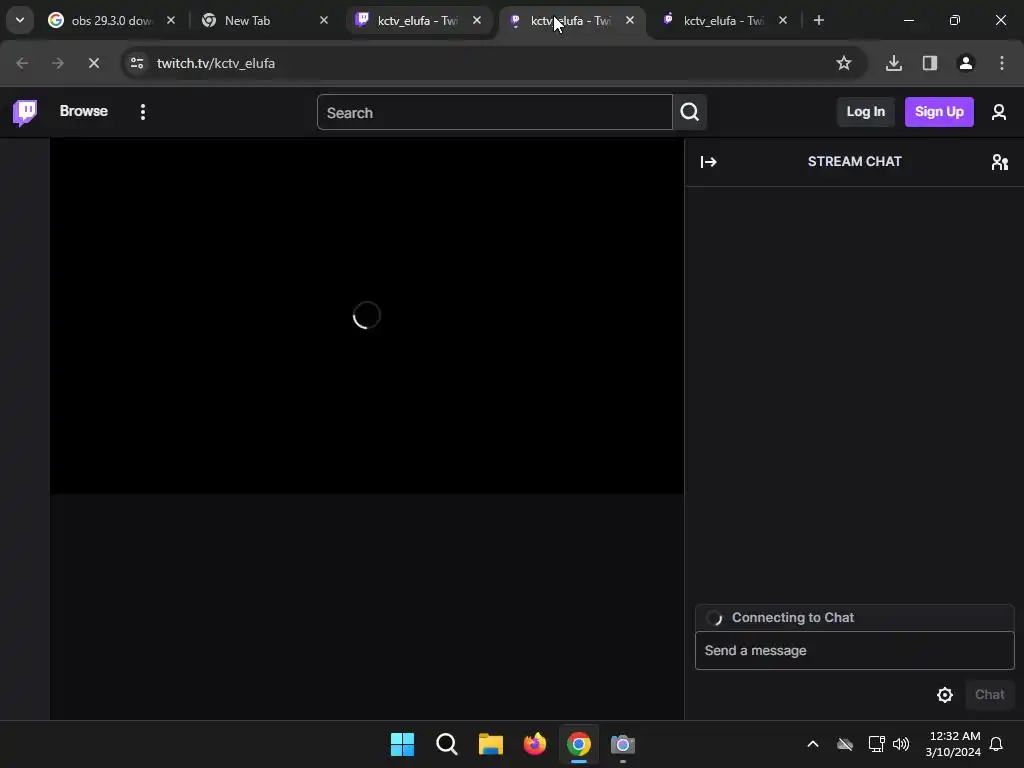Toggle the Chrome side panel
The width and height of the screenshot is (1024, 768).
click(x=930, y=63)
